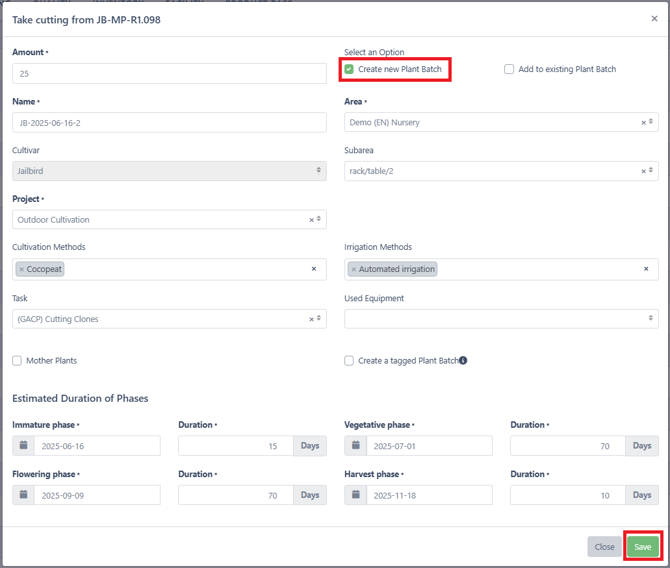Viewport: 670px width, 568px height.
Task: Click the gray Close button
Action: click(604, 547)
